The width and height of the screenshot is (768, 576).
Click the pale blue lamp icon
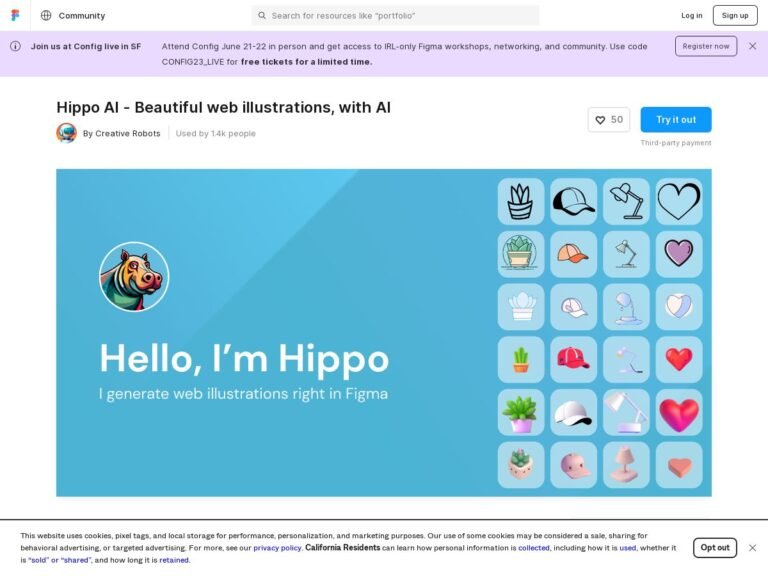(626, 307)
